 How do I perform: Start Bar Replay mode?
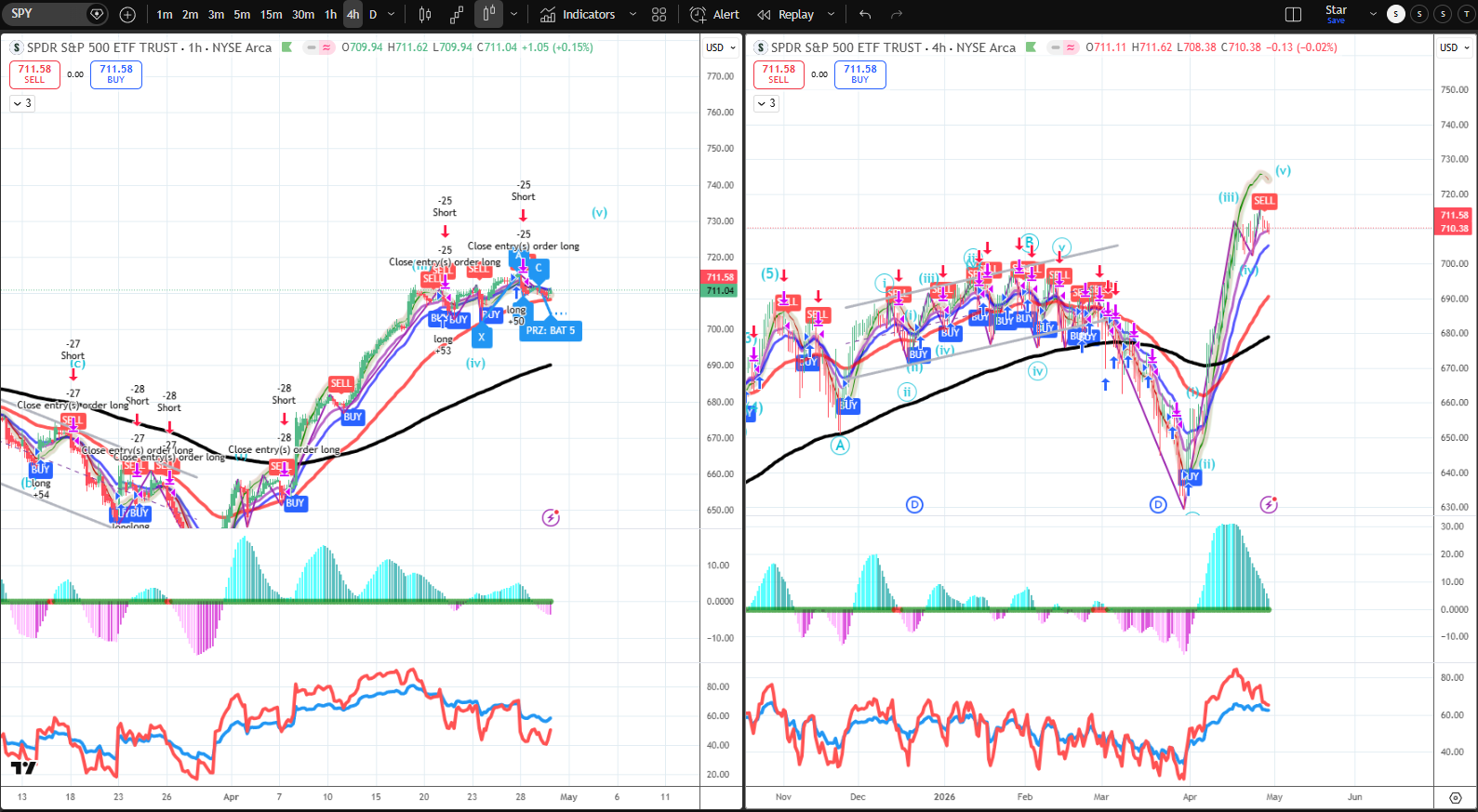click(786, 15)
